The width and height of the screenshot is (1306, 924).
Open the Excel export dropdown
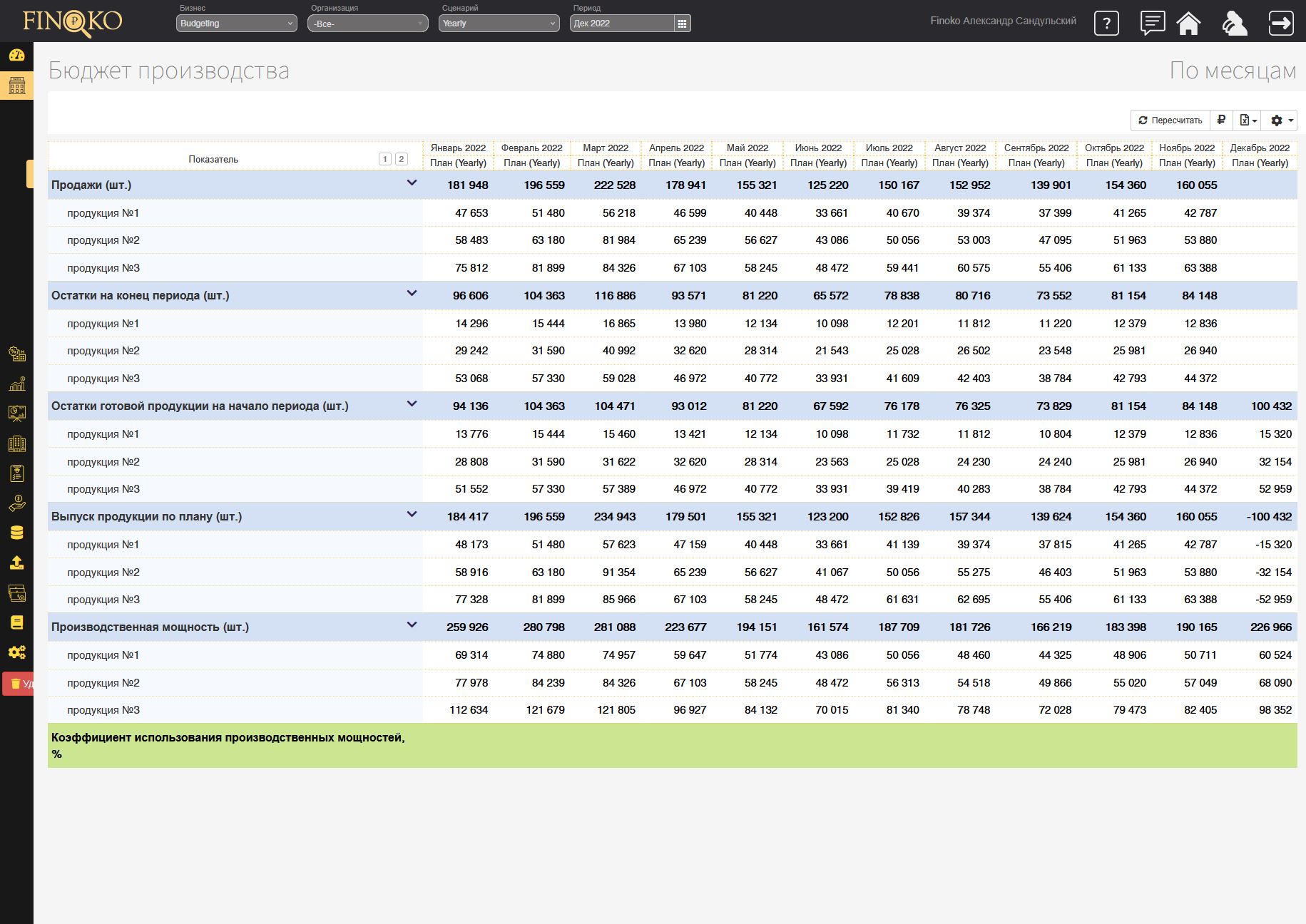click(x=1248, y=120)
